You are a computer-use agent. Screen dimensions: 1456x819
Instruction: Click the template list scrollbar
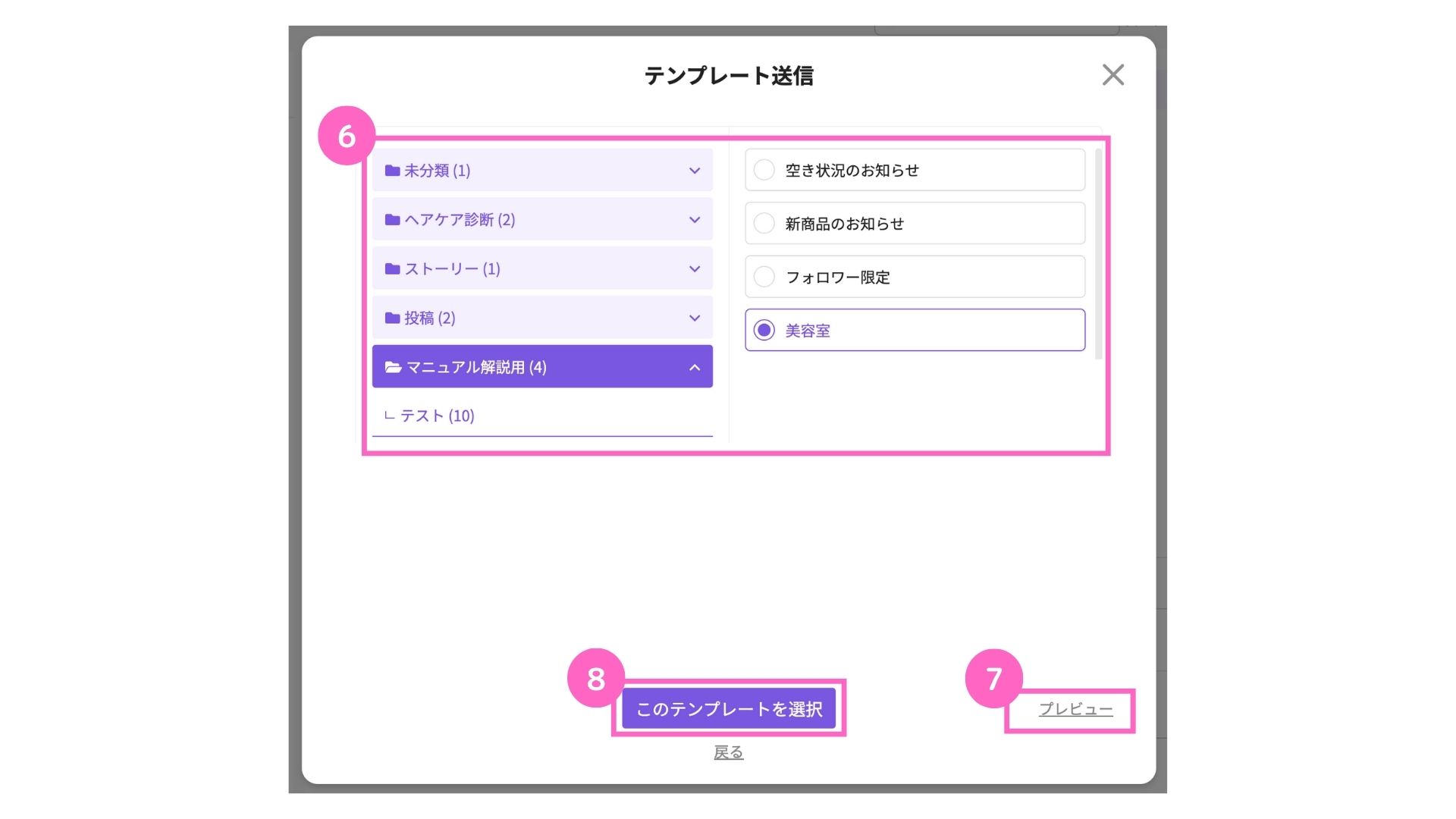coord(1097,254)
